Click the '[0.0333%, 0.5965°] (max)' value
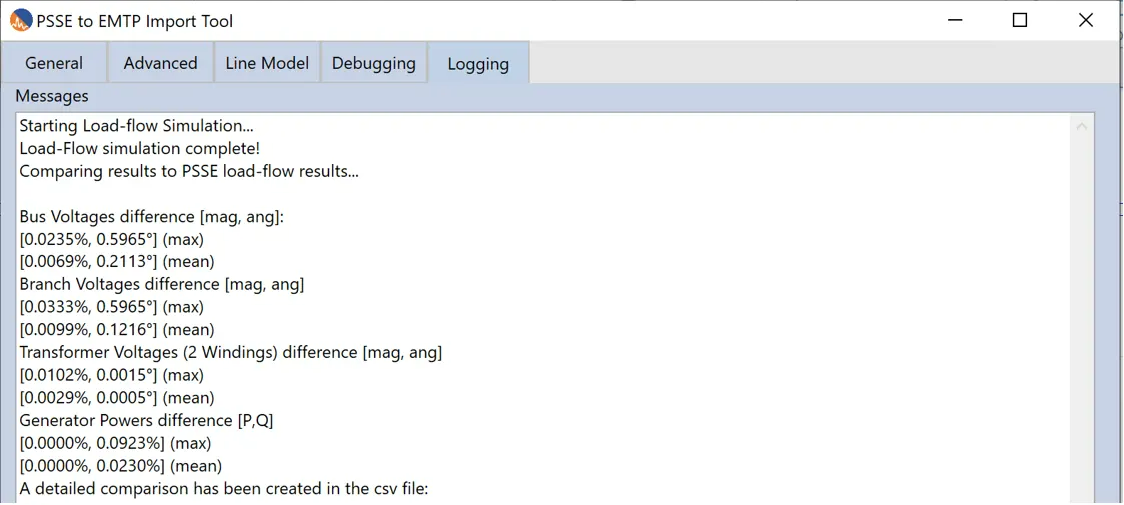Screen dimensions: 1124x505 pos(112,307)
